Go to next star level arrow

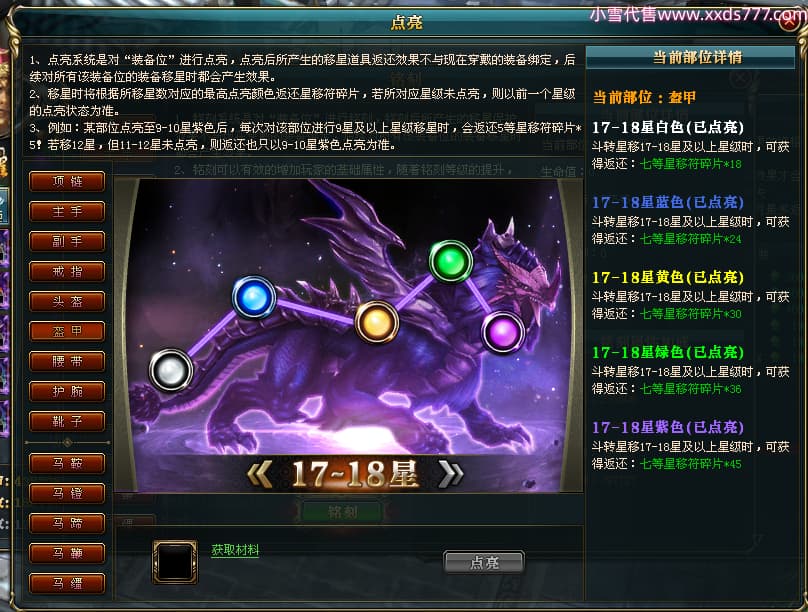coord(450,473)
